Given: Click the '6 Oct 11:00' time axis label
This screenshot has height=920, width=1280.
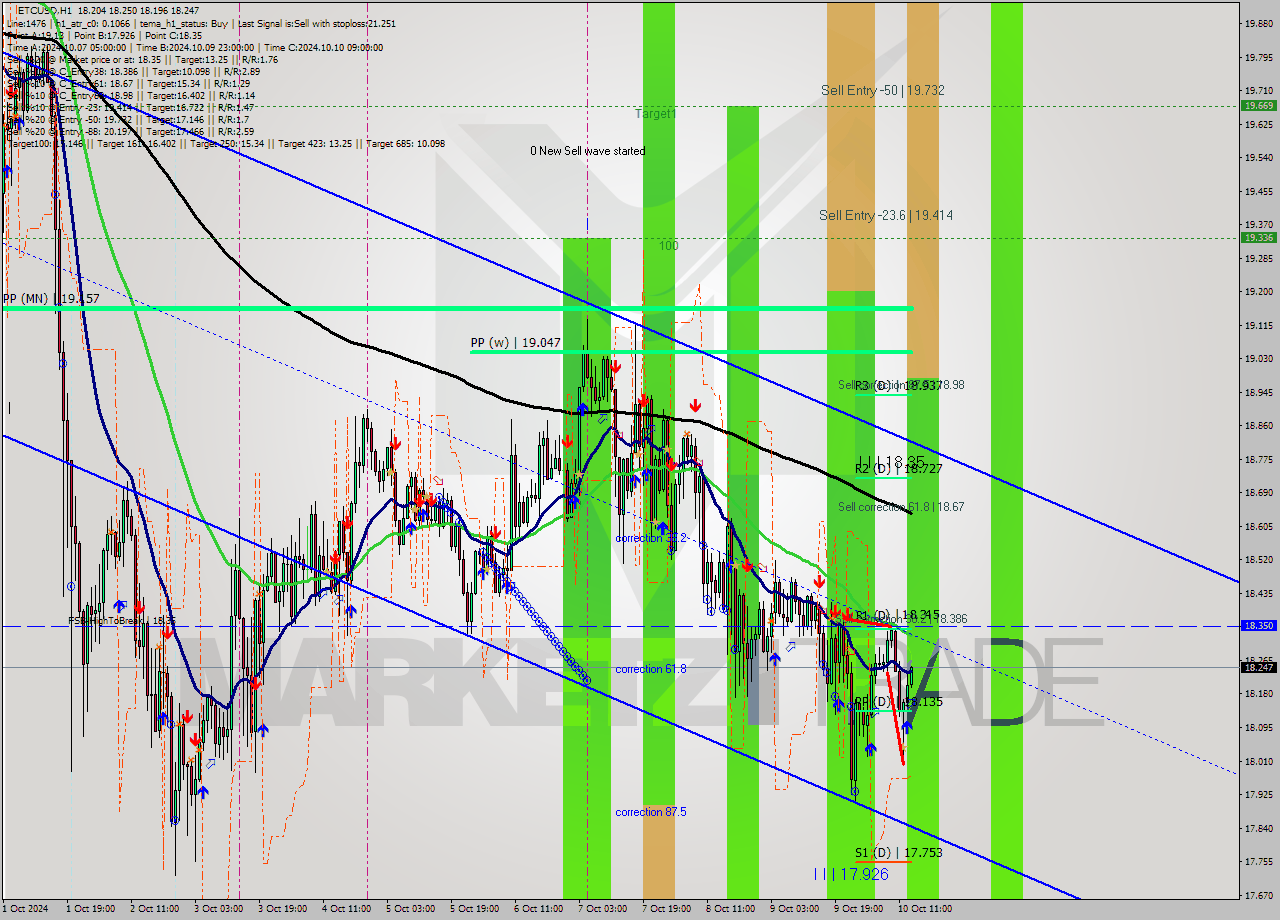Looking at the screenshot, I should [538, 909].
